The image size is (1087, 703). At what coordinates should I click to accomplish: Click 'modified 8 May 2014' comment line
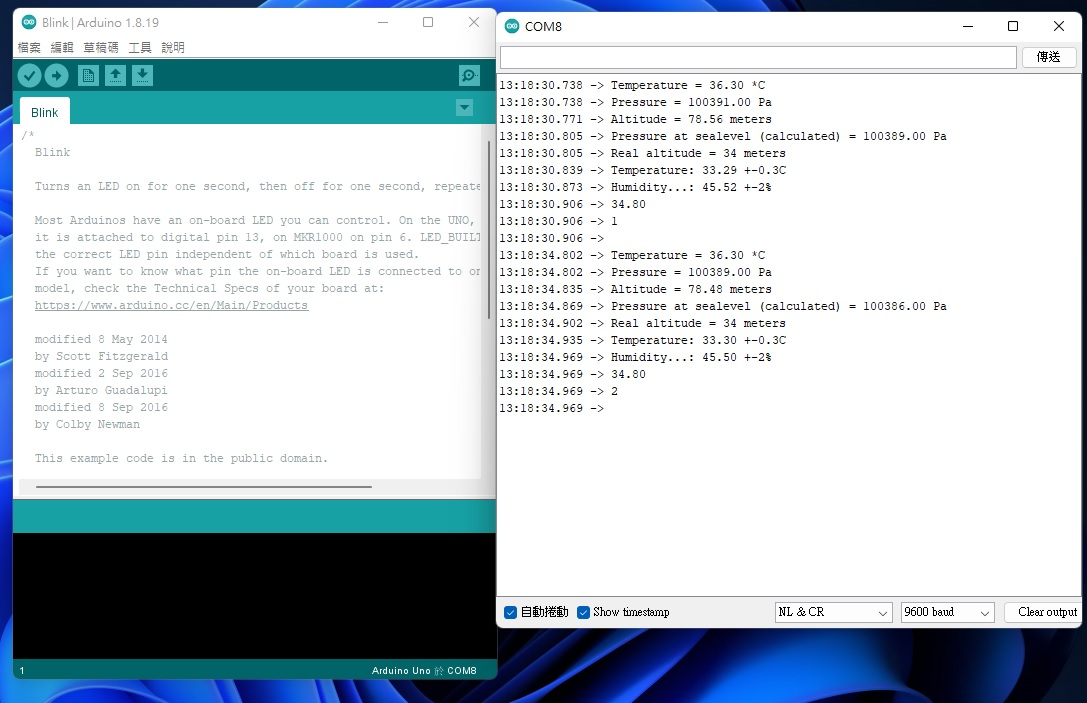coord(101,339)
